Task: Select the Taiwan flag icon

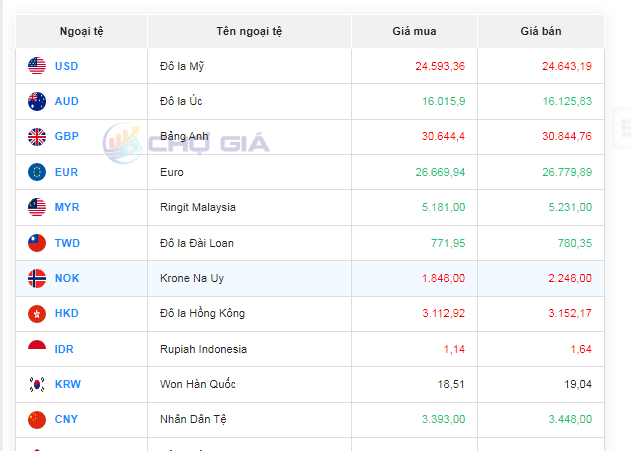Action: [x=37, y=243]
